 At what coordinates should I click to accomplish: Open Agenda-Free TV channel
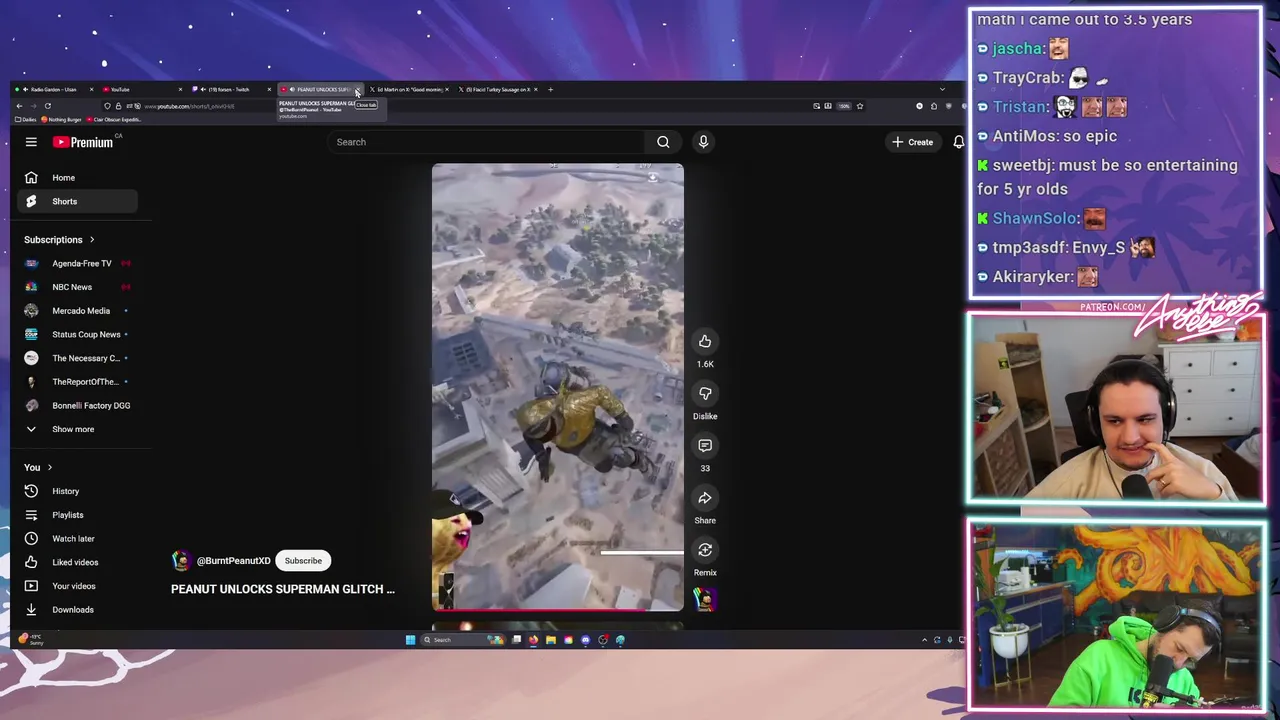point(78,263)
